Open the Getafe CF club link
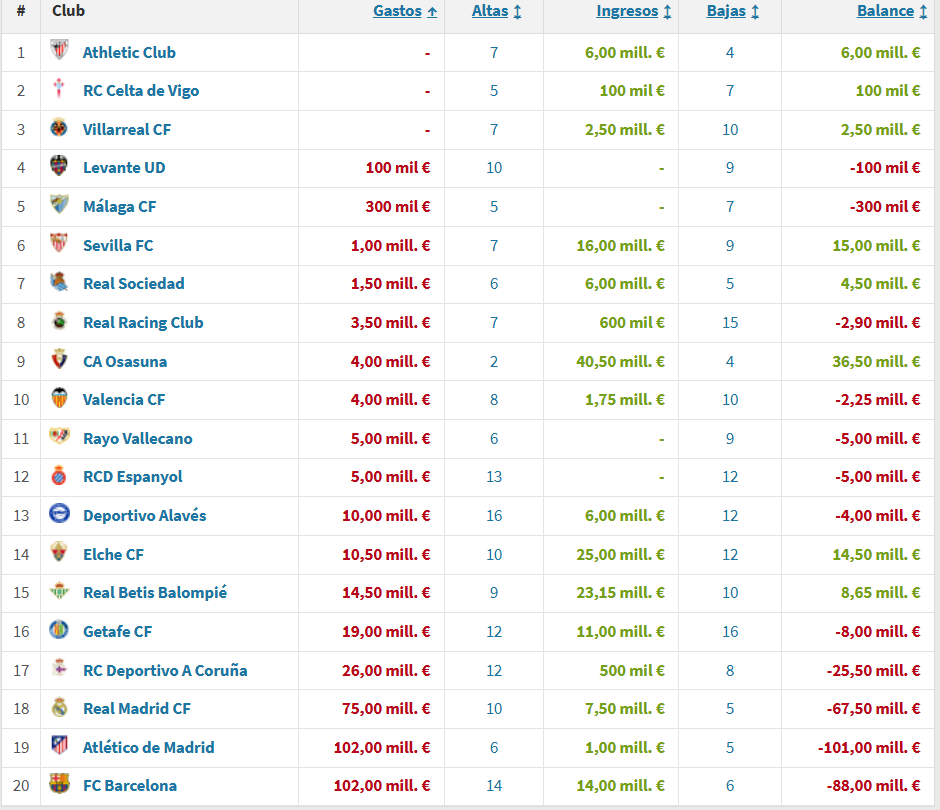The image size is (940, 810). tap(118, 632)
